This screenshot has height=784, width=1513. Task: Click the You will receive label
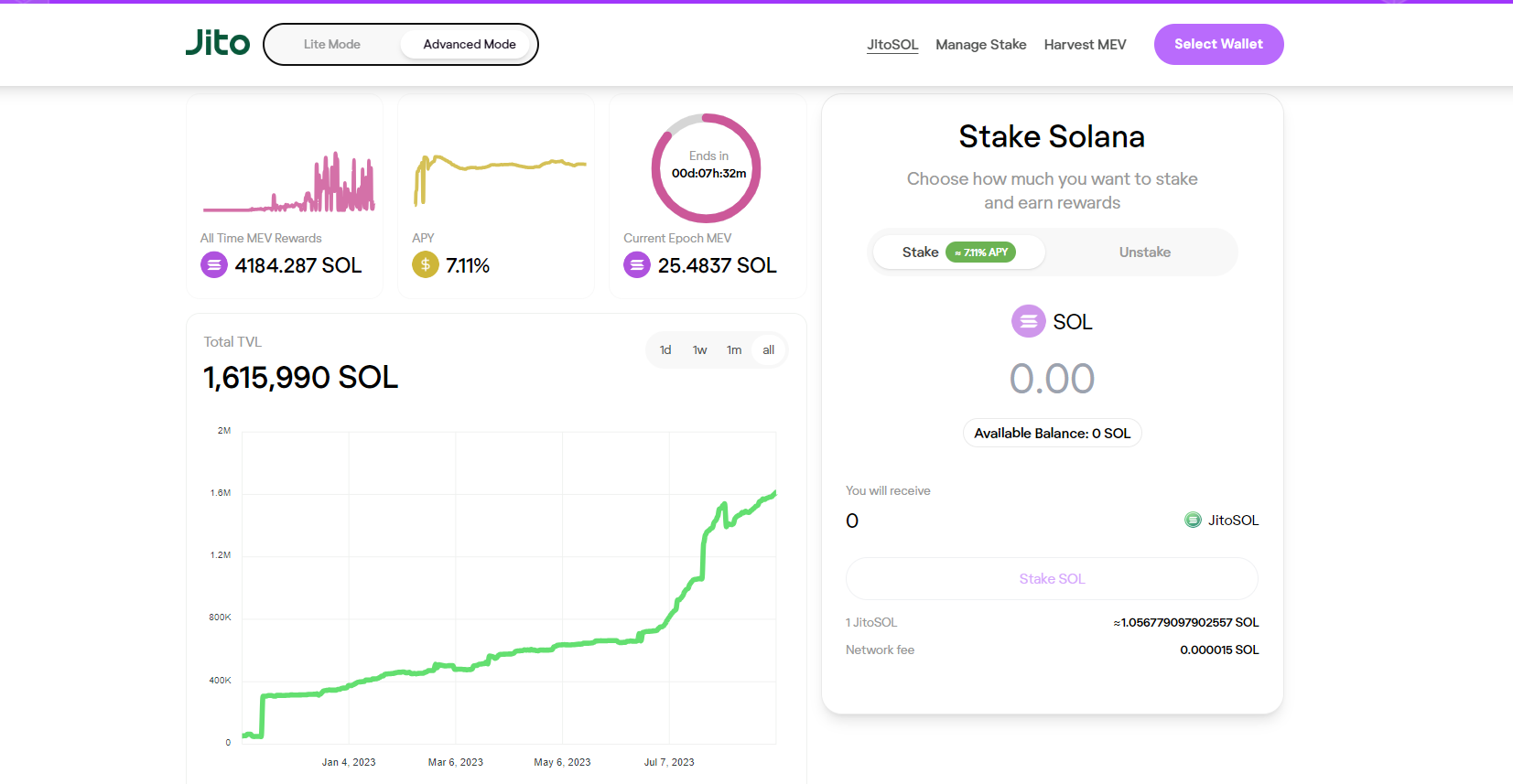(888, 491)
